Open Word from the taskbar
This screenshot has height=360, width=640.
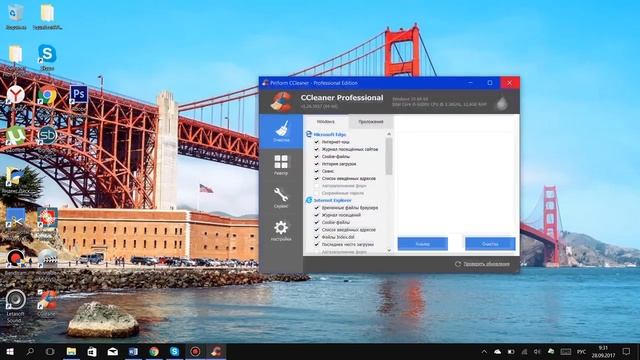(133, 351)
